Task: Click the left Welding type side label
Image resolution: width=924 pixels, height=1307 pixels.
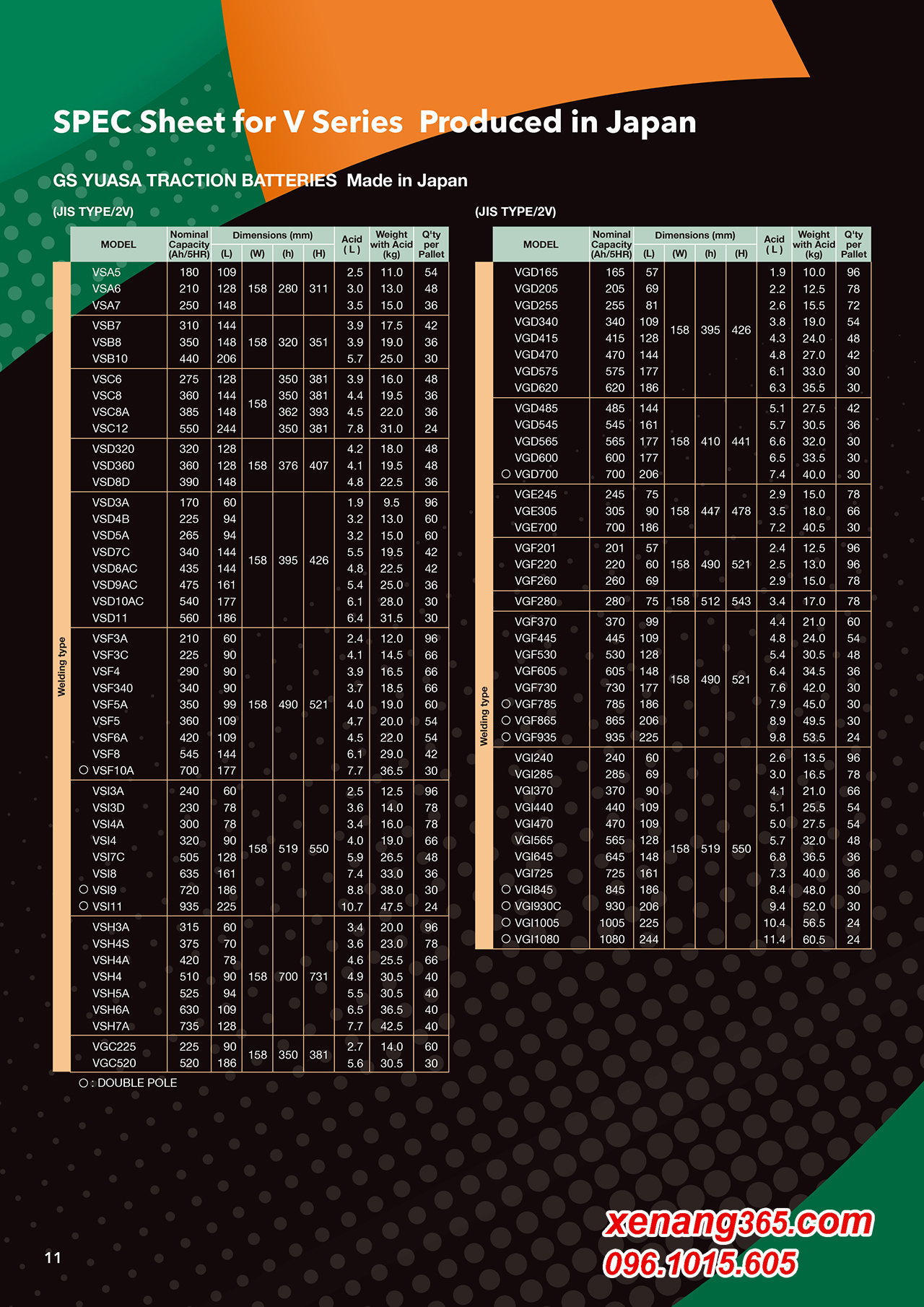Action: point(61,666)
